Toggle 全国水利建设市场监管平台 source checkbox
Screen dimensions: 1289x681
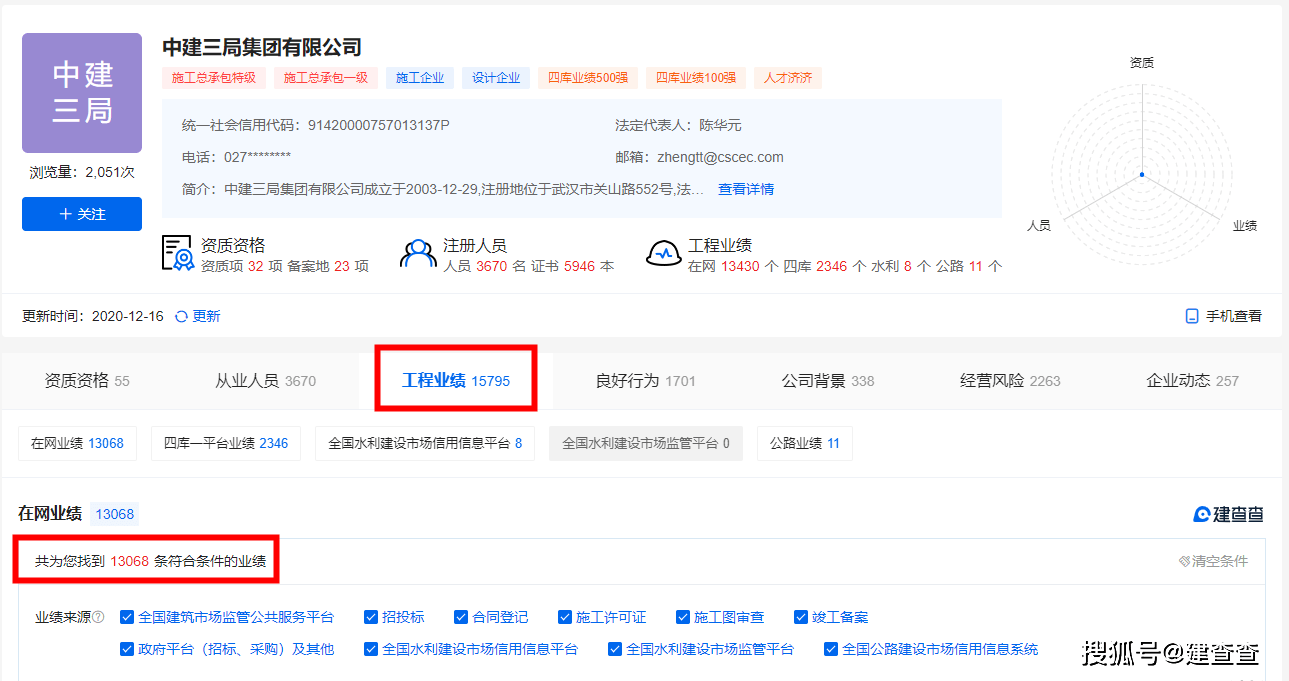coord(615,649)
